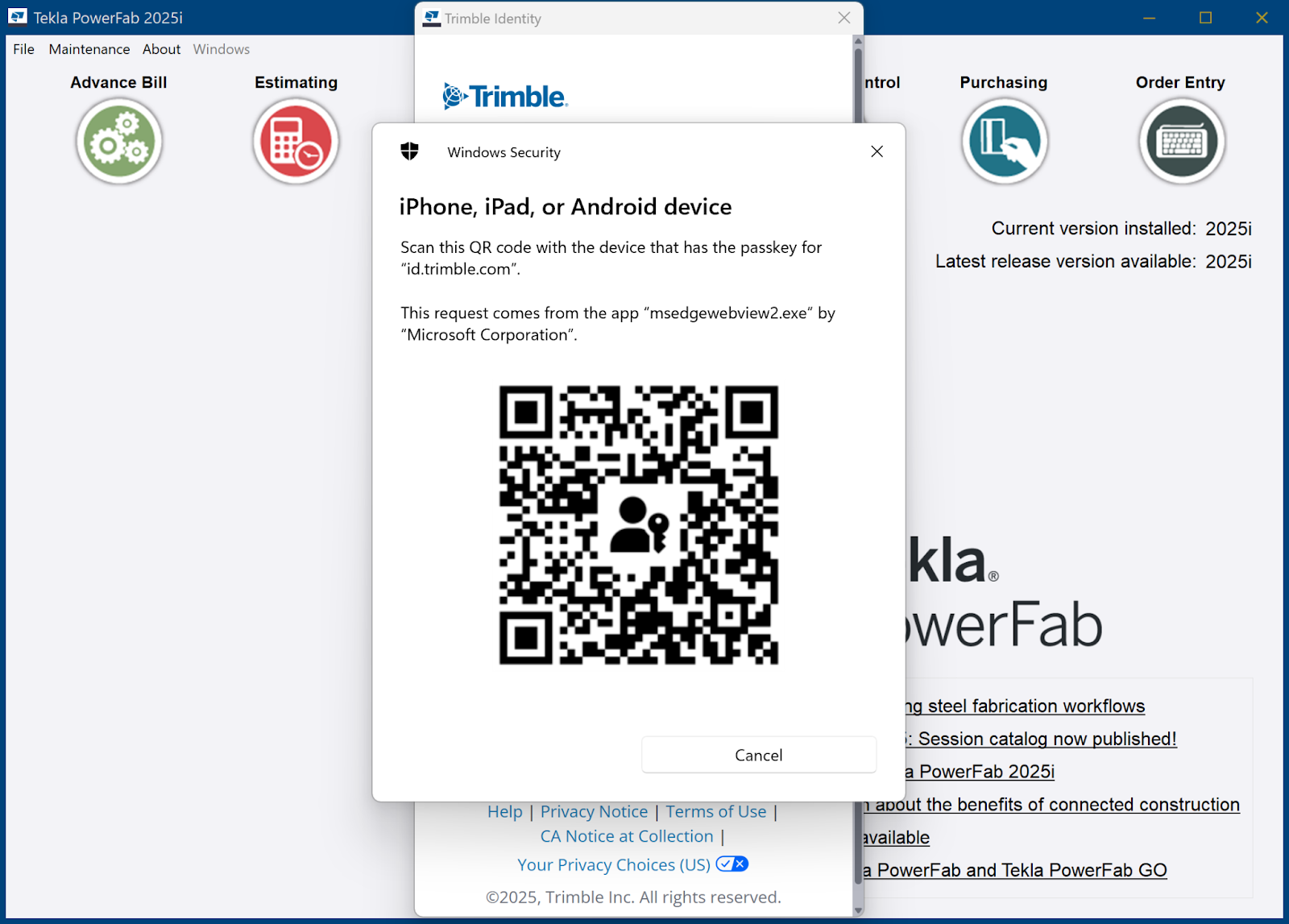Viewport: 1289px width, 924px height.
Task: Click the scroll down arrow in Trimble Identity
Action: [858, 910]
